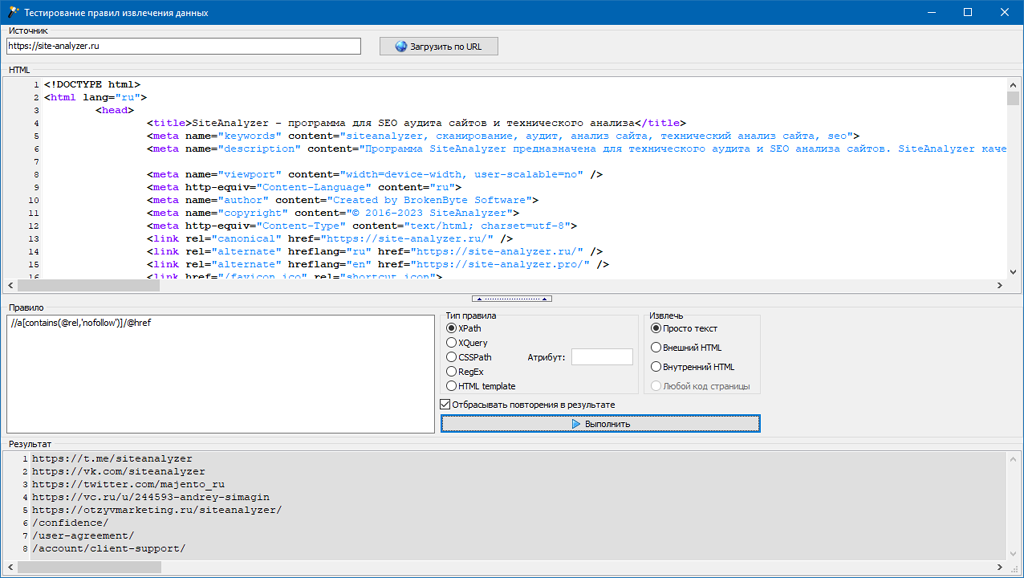
Task: Click inside the Правило rule text area
Action: [x=221, y=374]
